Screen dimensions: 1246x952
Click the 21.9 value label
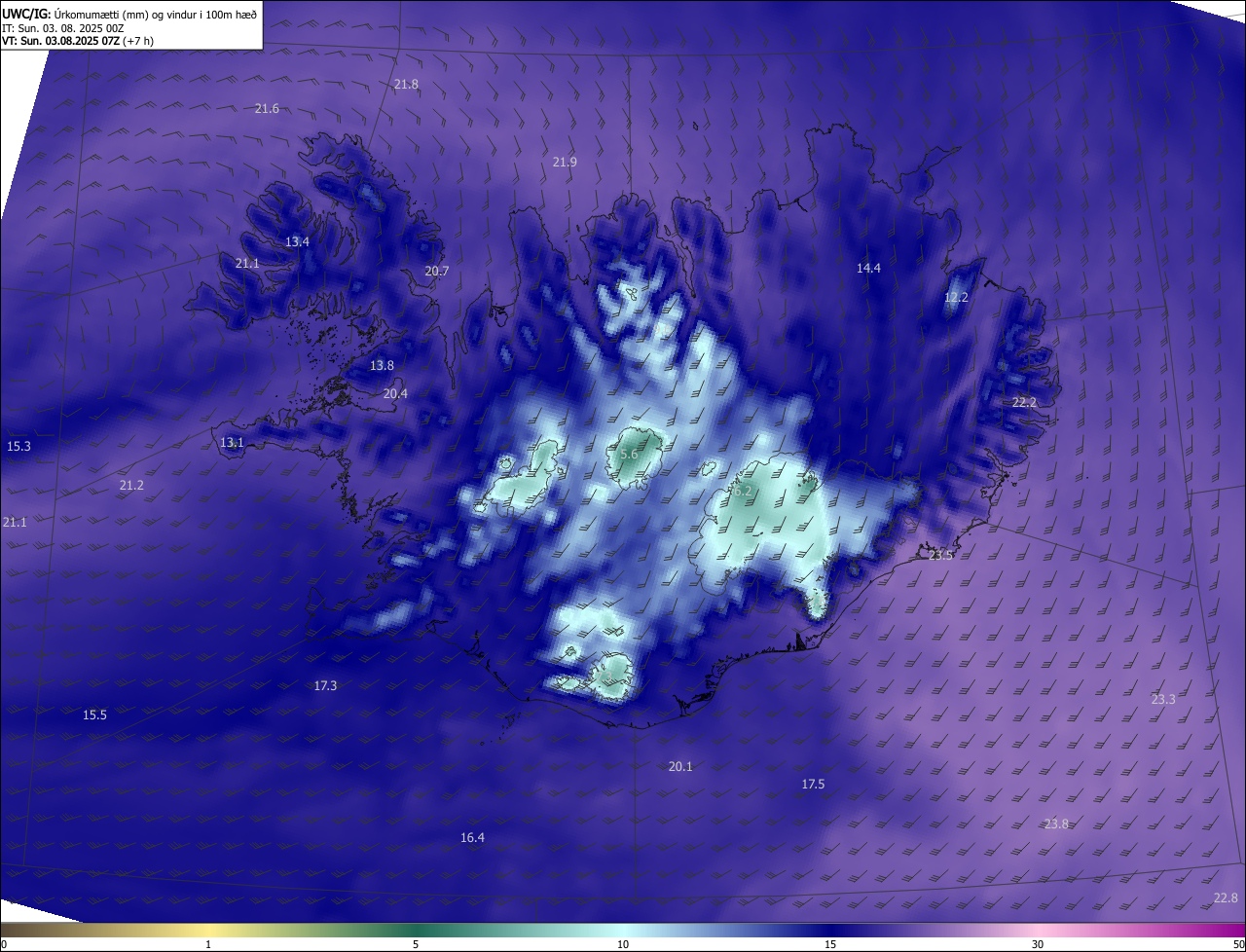(565, 162)
